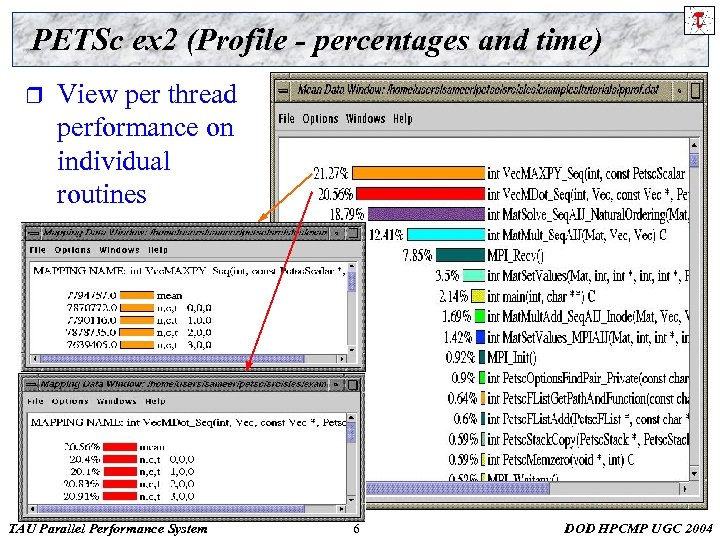Click the down arrow on Mean Data Window scrollbar

click(x=694, y=473)
